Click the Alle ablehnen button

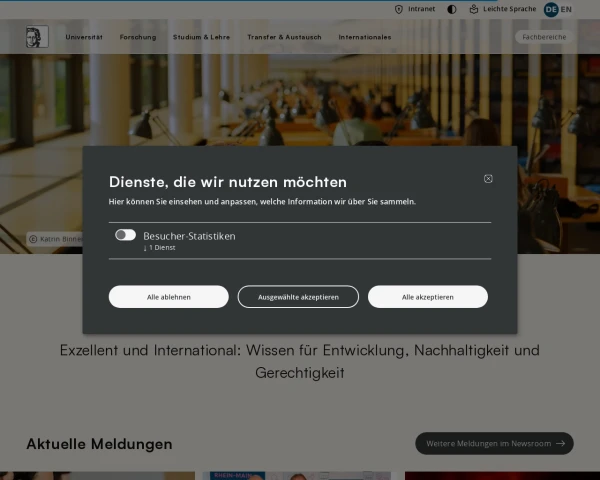point(169,297)
